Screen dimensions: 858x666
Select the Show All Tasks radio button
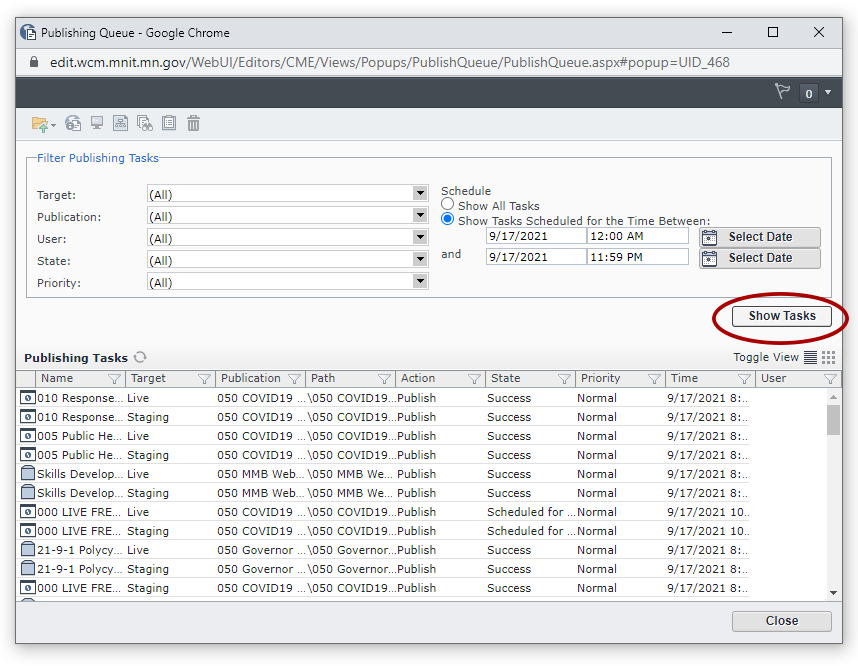(x=448, y=205)
